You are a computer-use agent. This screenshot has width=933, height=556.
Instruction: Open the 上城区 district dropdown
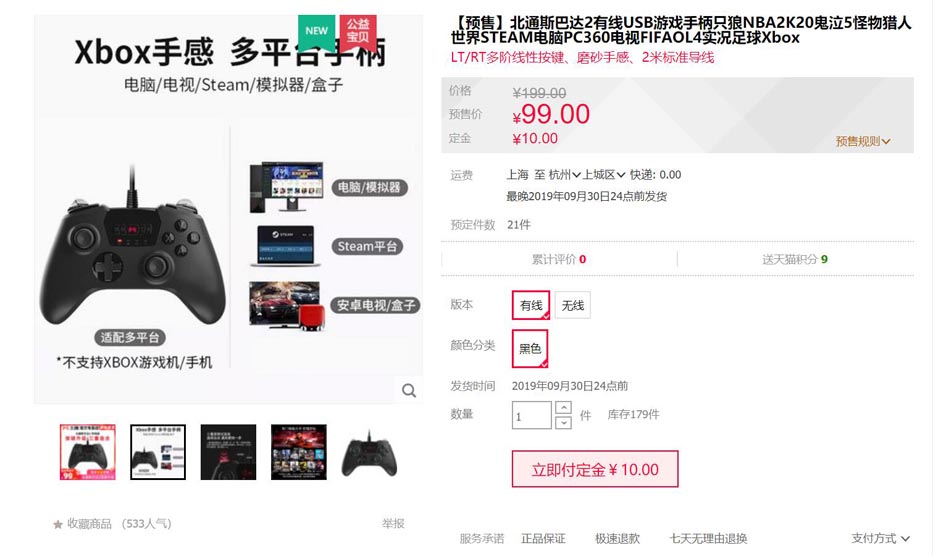click(603, 175)
